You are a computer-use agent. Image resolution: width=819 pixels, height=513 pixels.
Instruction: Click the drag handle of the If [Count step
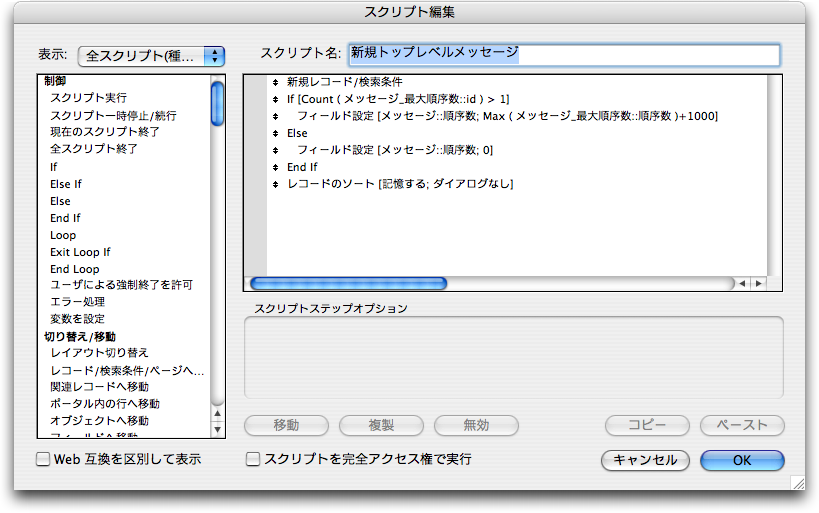275,99
